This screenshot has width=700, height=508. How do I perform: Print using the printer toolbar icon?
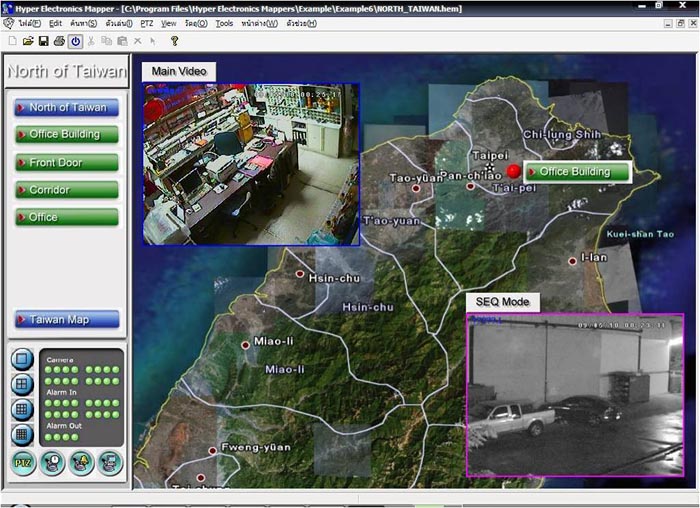[x=59, y=41]
